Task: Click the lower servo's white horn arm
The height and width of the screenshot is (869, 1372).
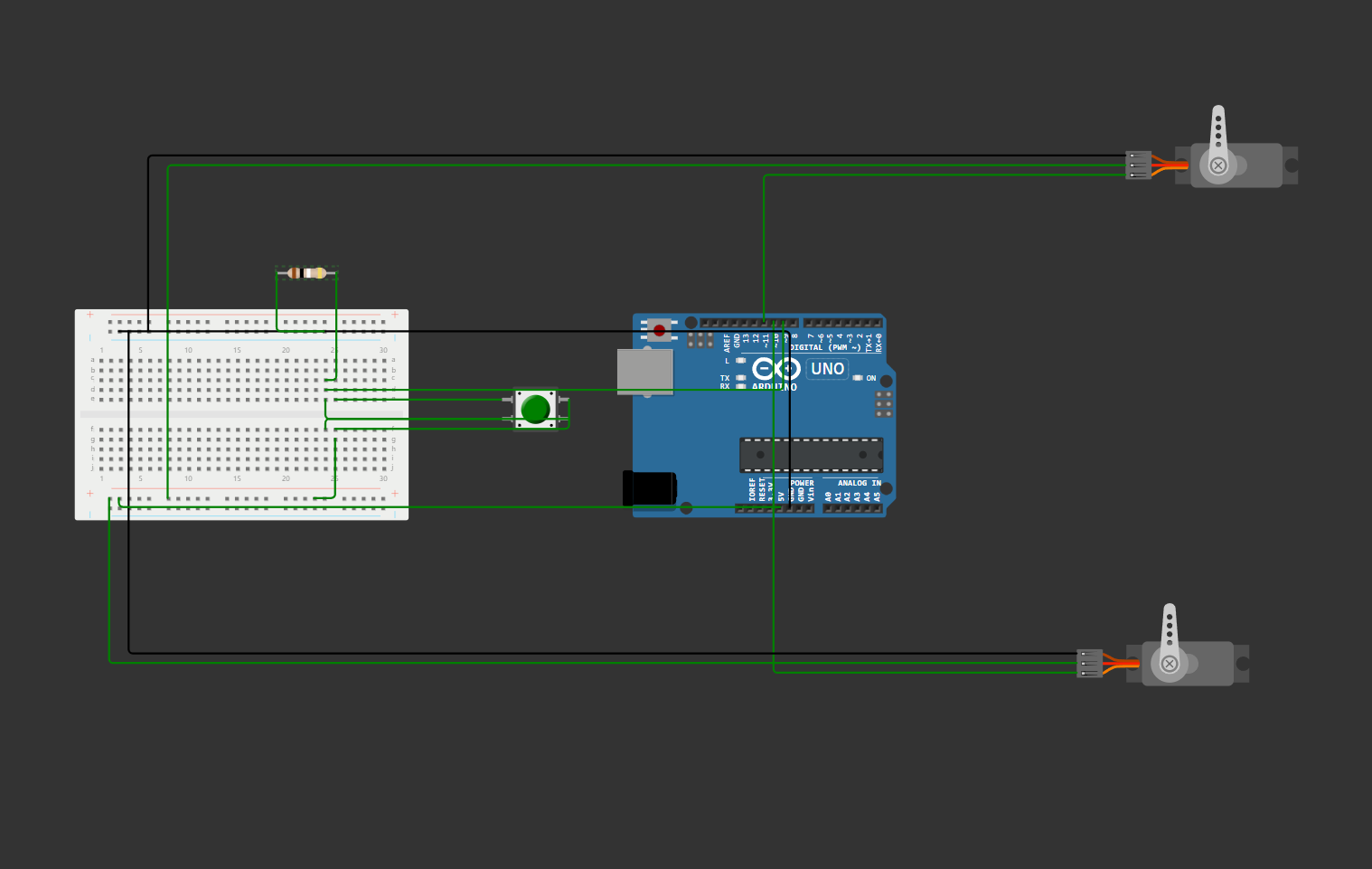Action: [x=1170, y=638]
